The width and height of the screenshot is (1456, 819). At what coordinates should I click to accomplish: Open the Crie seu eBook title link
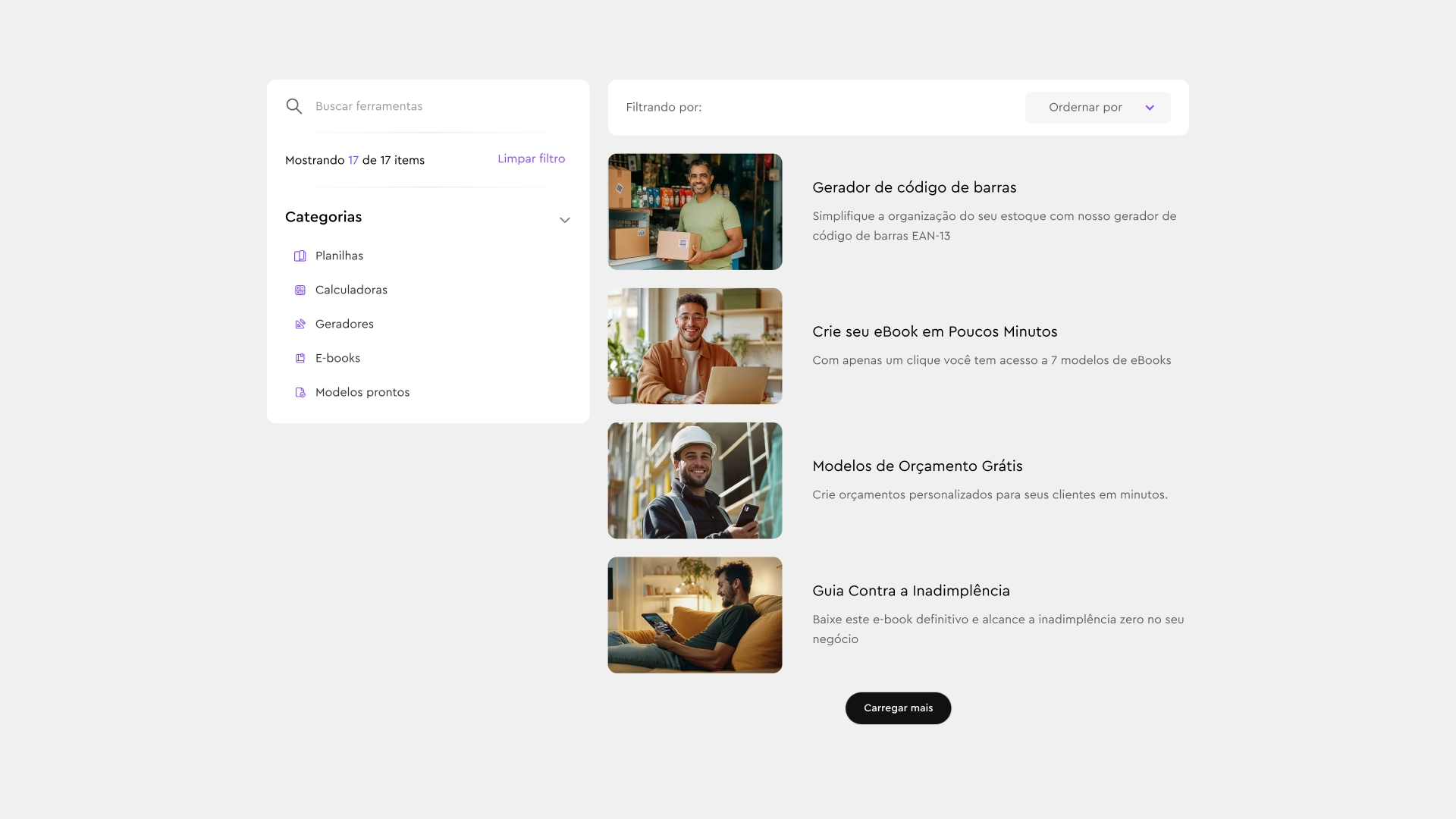[934, 332]
